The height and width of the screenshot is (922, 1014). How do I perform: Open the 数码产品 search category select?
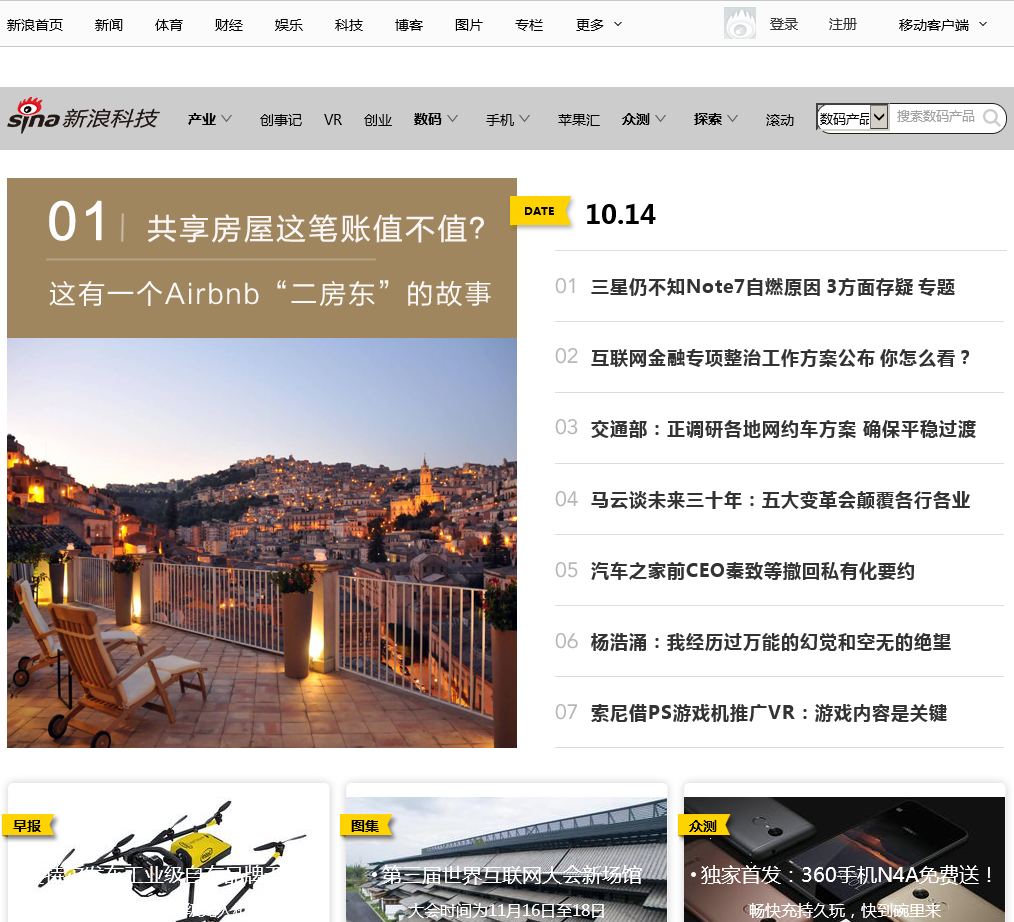(852, 118)
